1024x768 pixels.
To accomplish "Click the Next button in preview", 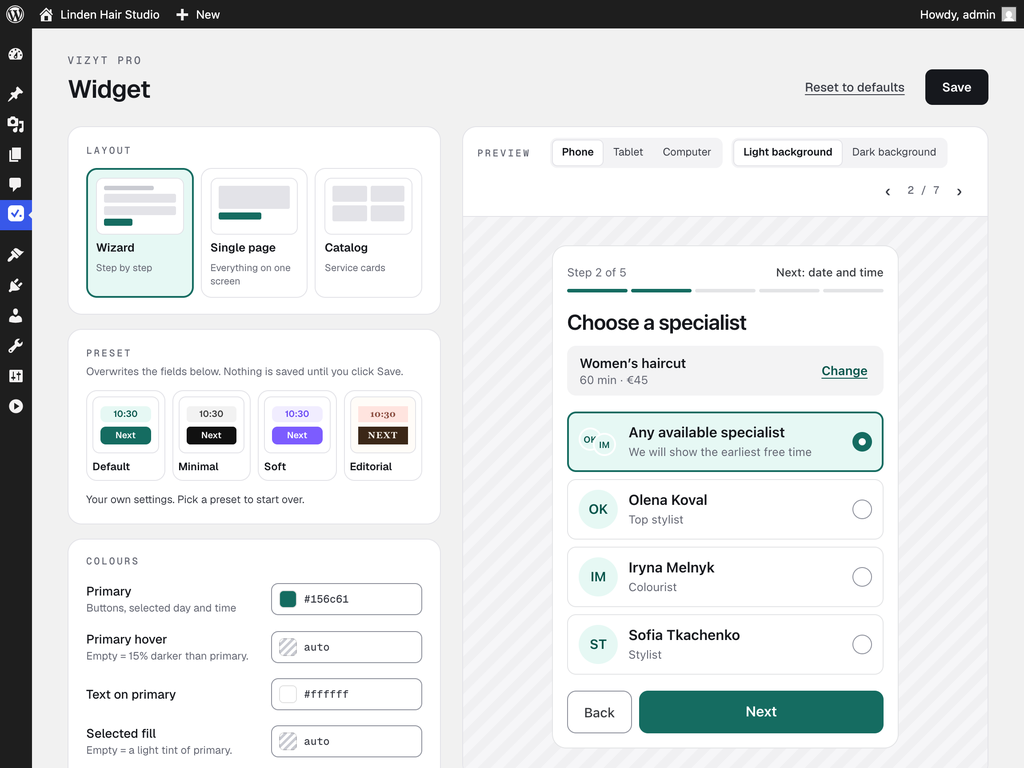I will pos(761,712).
